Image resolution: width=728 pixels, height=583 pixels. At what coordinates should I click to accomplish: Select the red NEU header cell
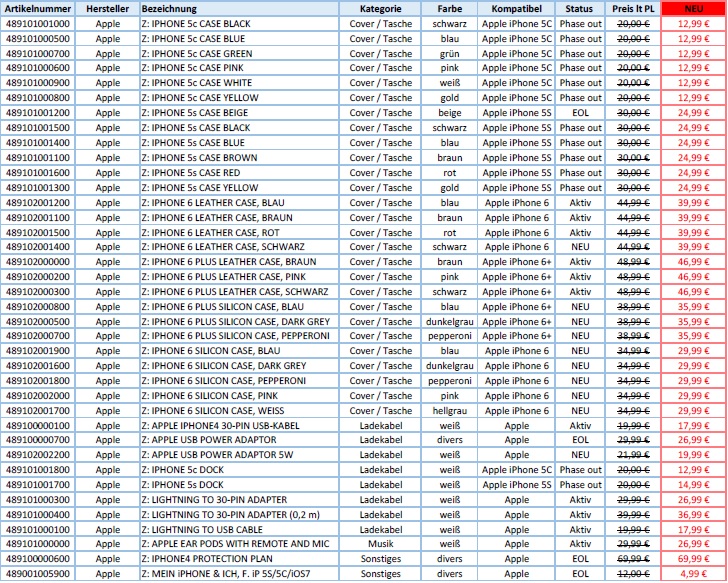[x=694, y=9]
